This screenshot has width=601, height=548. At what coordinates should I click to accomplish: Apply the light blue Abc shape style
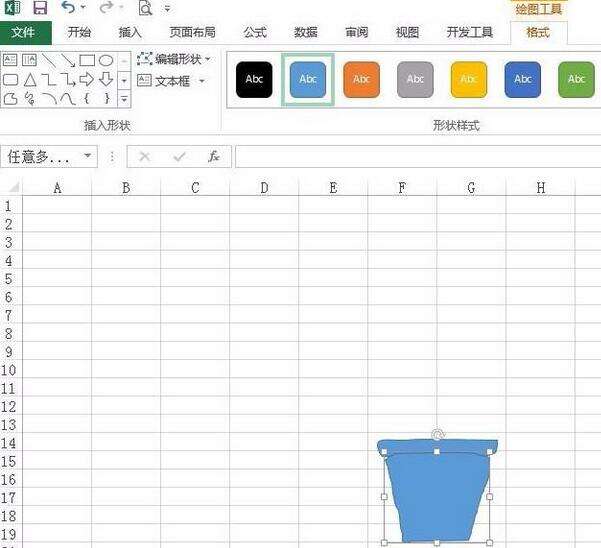pos(308,80)
